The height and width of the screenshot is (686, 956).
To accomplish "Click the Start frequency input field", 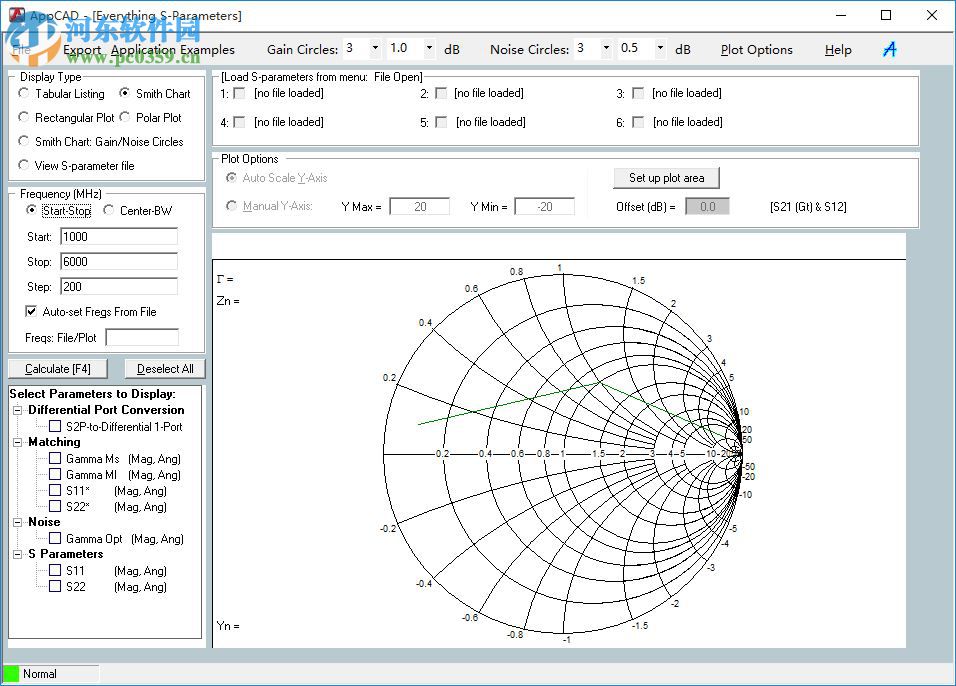I will tap(118, 236).
